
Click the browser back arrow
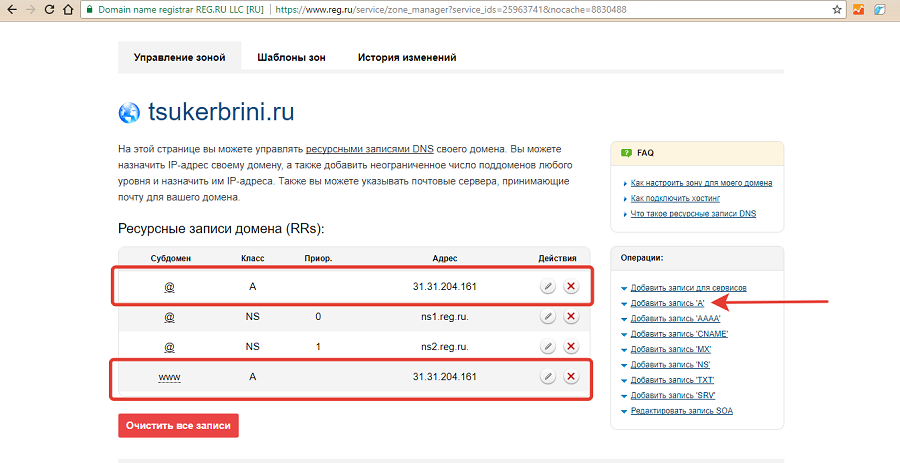[10, 9]
